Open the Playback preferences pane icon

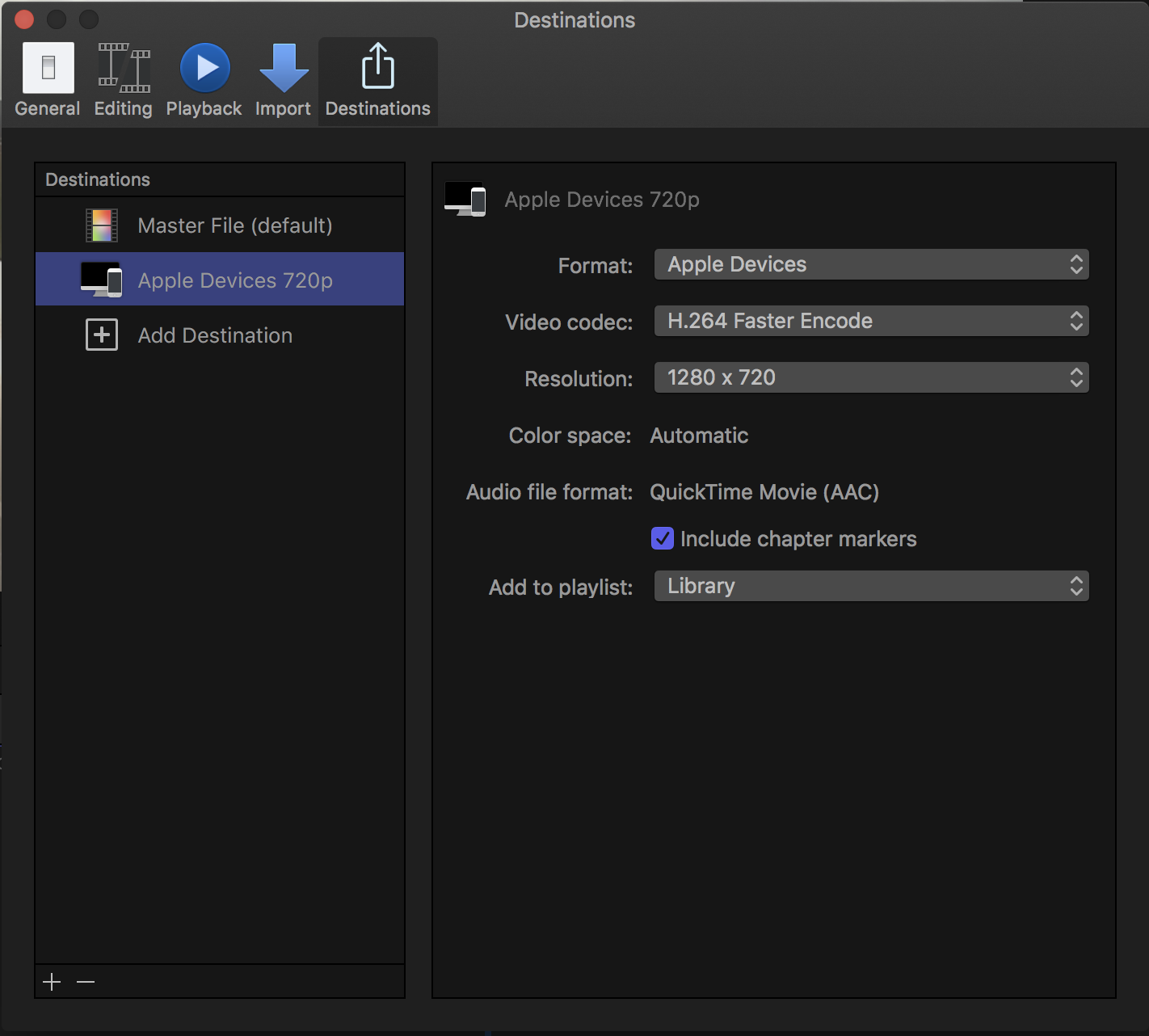click(x=204, y=68)
